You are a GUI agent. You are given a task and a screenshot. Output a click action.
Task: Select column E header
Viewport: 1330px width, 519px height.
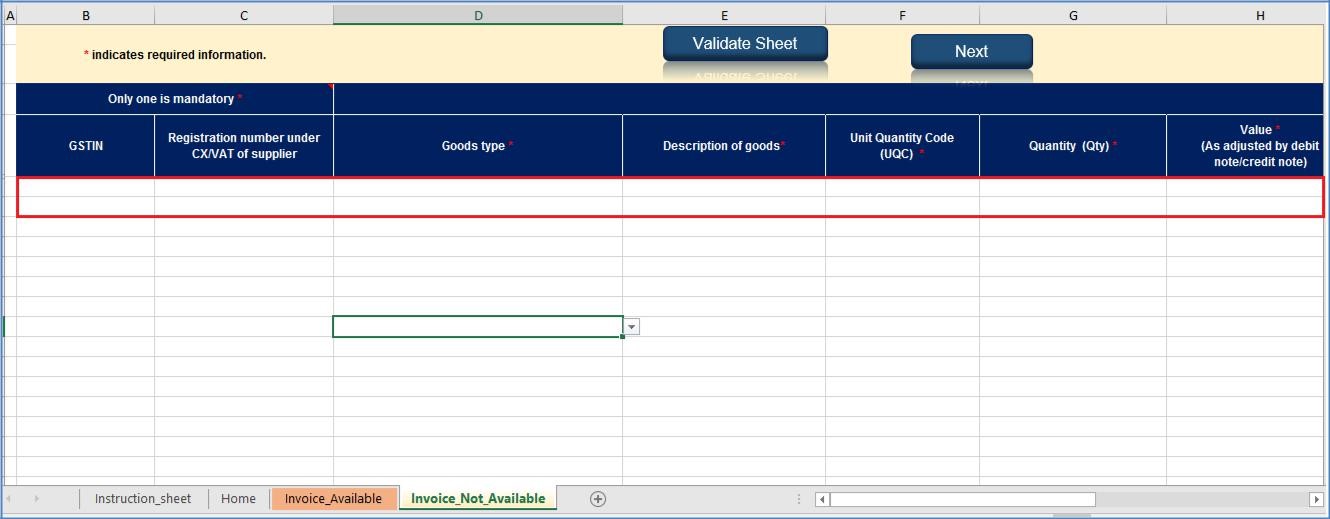(x=724, y=15)
